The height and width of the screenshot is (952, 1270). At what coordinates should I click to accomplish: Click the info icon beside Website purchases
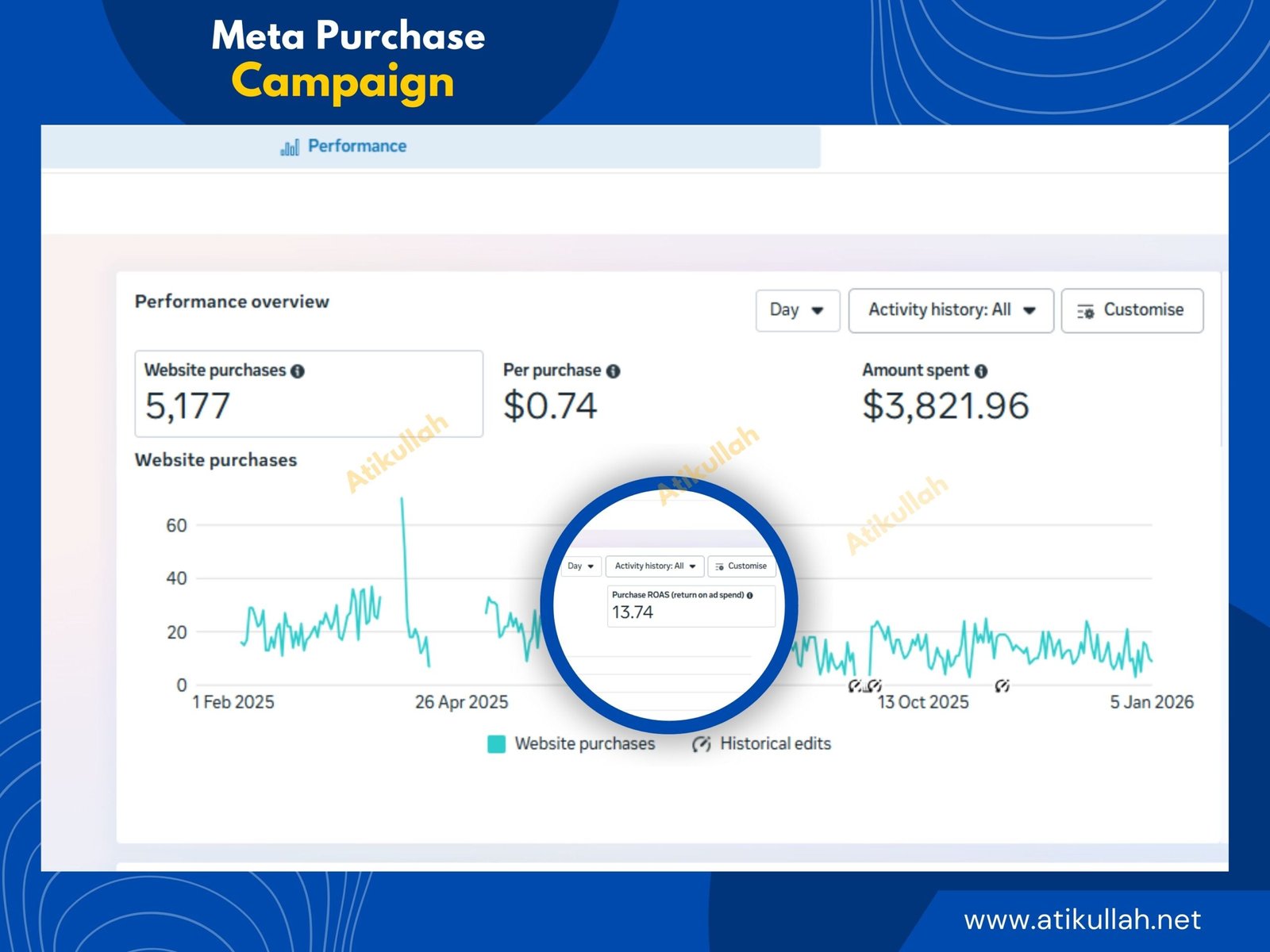pyautogui.click(x=298, y=371)
